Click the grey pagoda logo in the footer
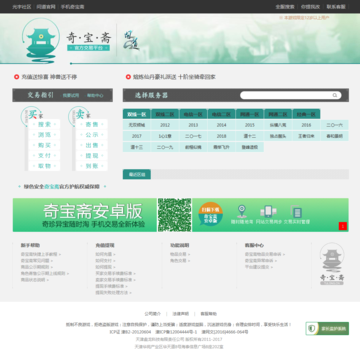Viewport: 360px width, 360px height. [x=332, y=264]
